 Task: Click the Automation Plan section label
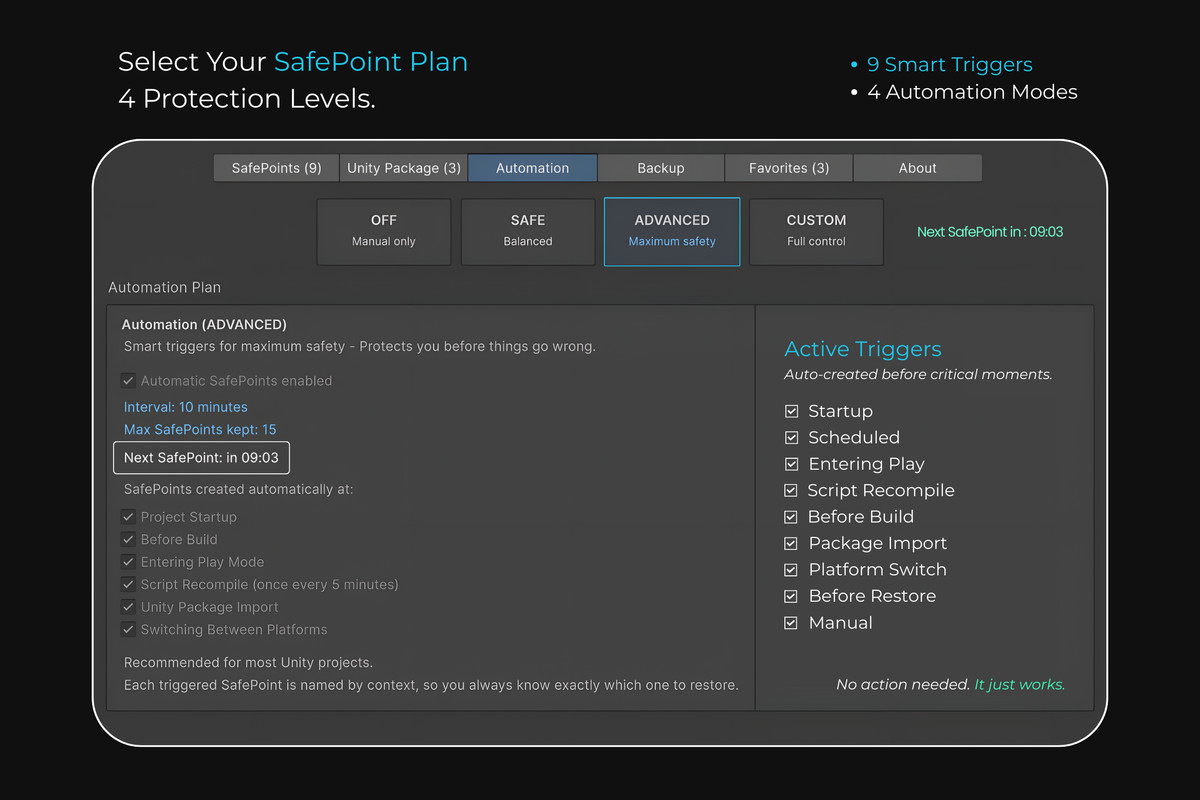164,288
